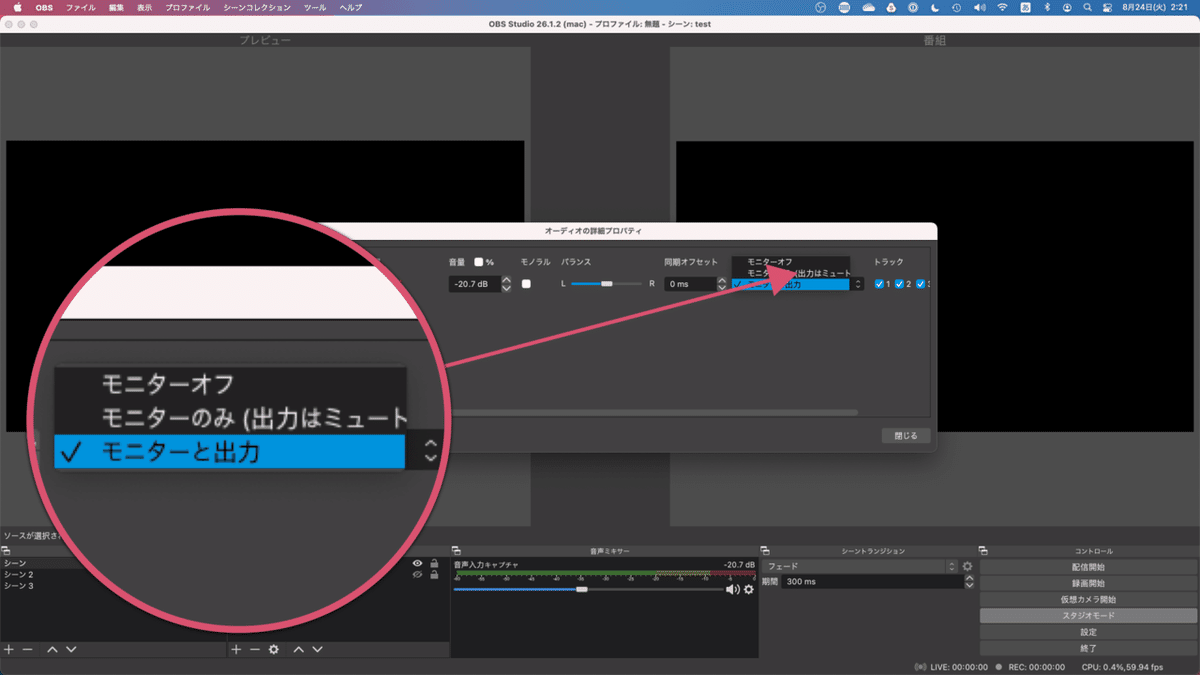
Task: Open the シーンコレクション menu
Action: pos(257,7)
